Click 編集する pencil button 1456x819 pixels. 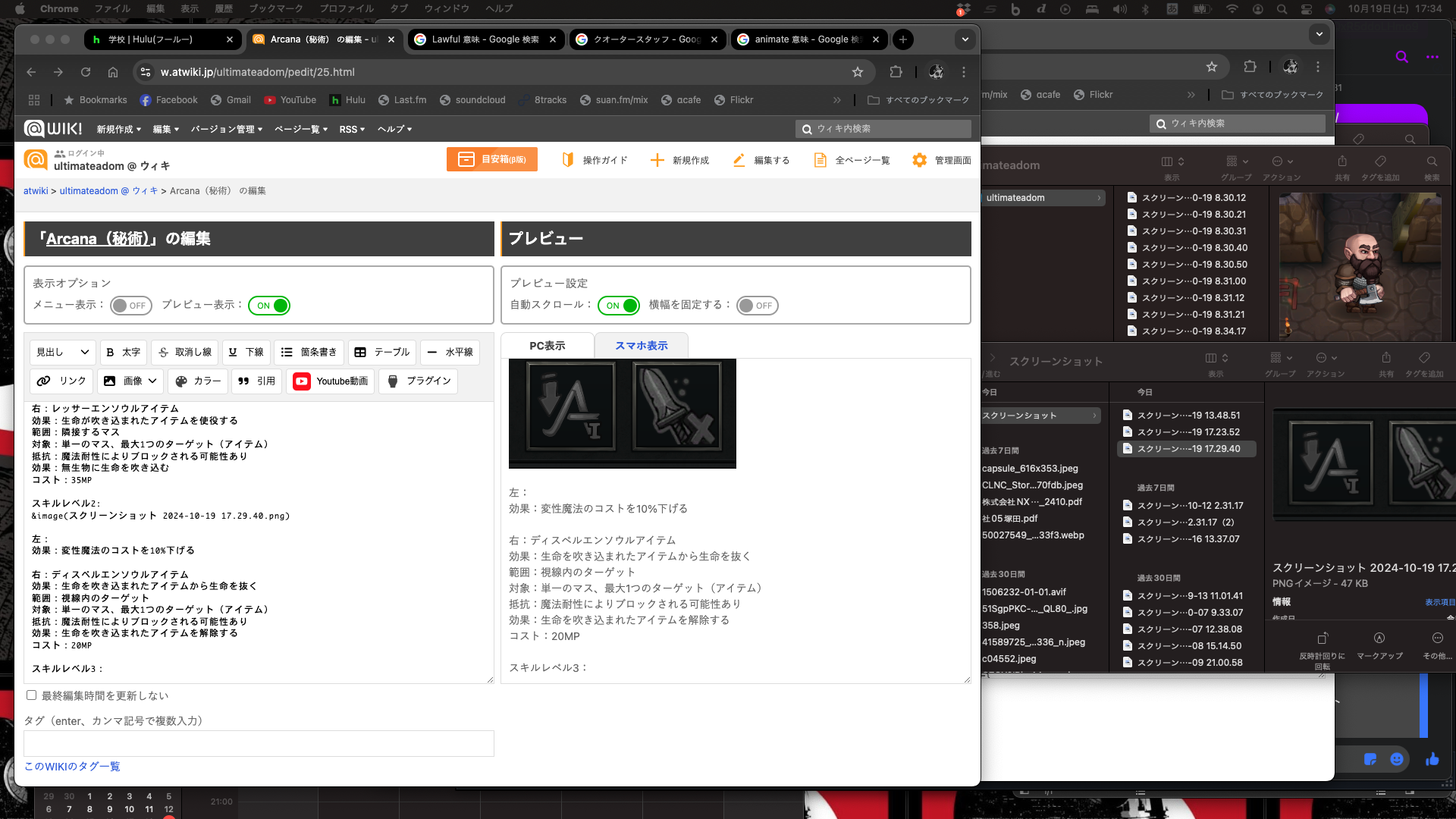pos(761,160)
